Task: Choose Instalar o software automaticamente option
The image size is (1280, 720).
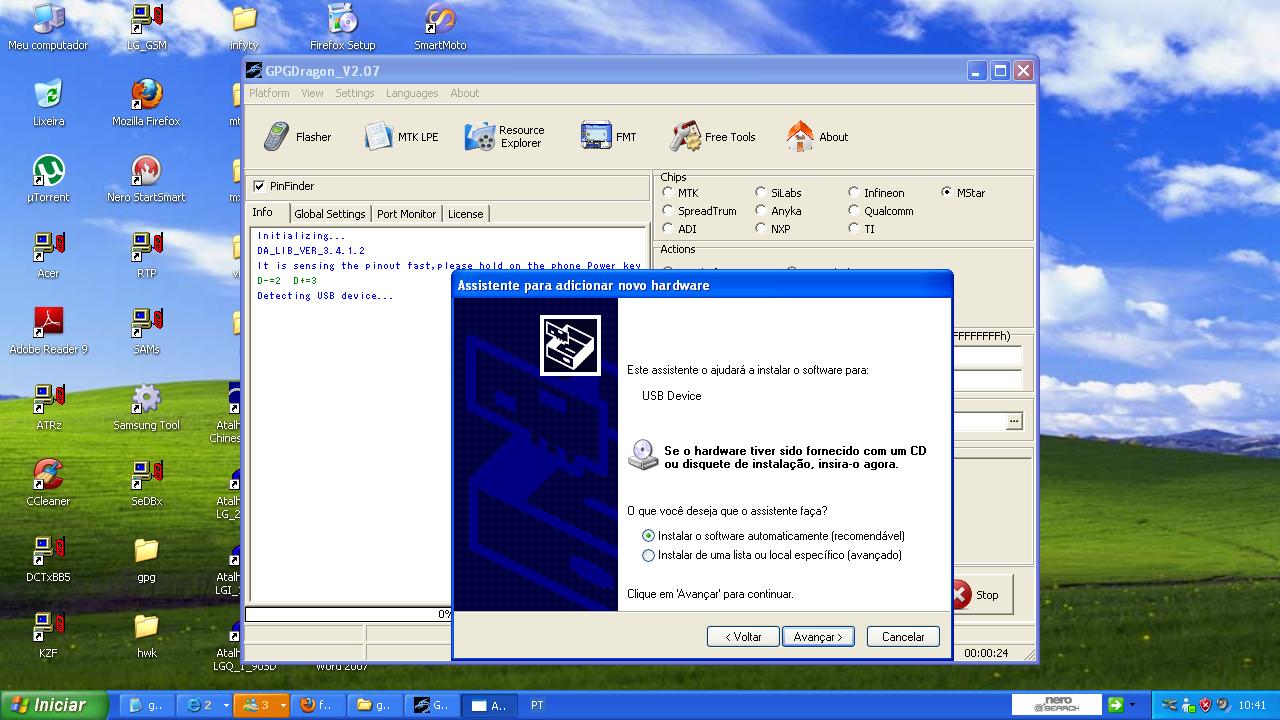Action: click(x=649, y=536)
